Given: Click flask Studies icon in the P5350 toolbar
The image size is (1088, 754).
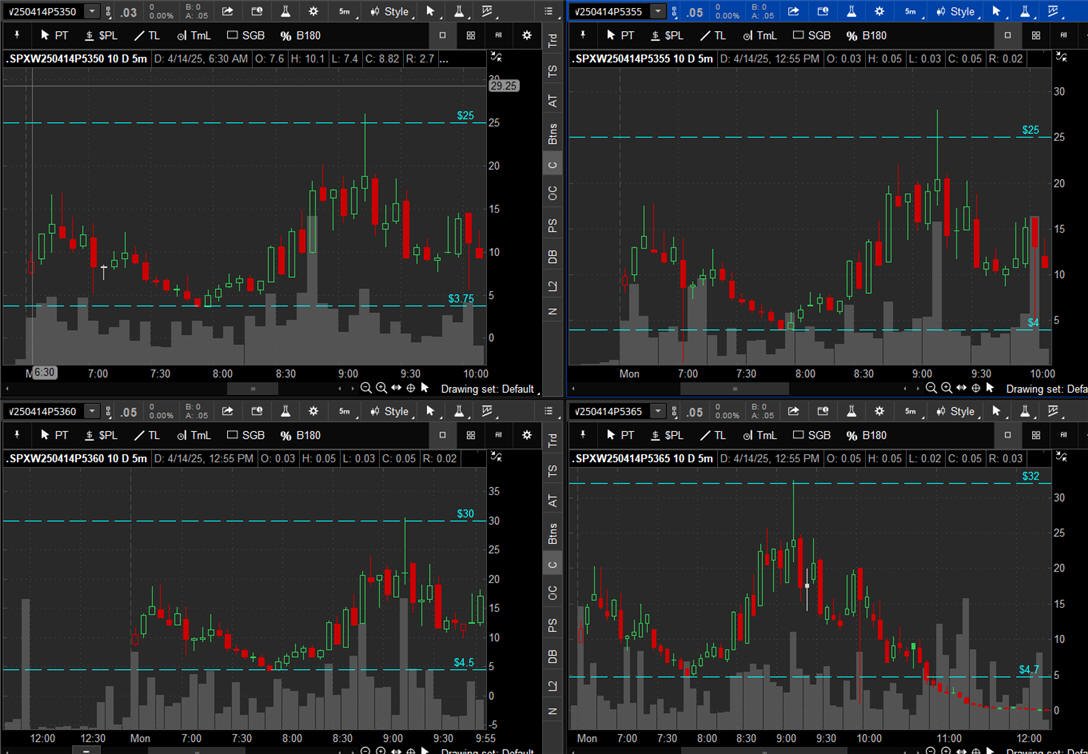Looking at the screenshot, I should (x=285, y=12).
